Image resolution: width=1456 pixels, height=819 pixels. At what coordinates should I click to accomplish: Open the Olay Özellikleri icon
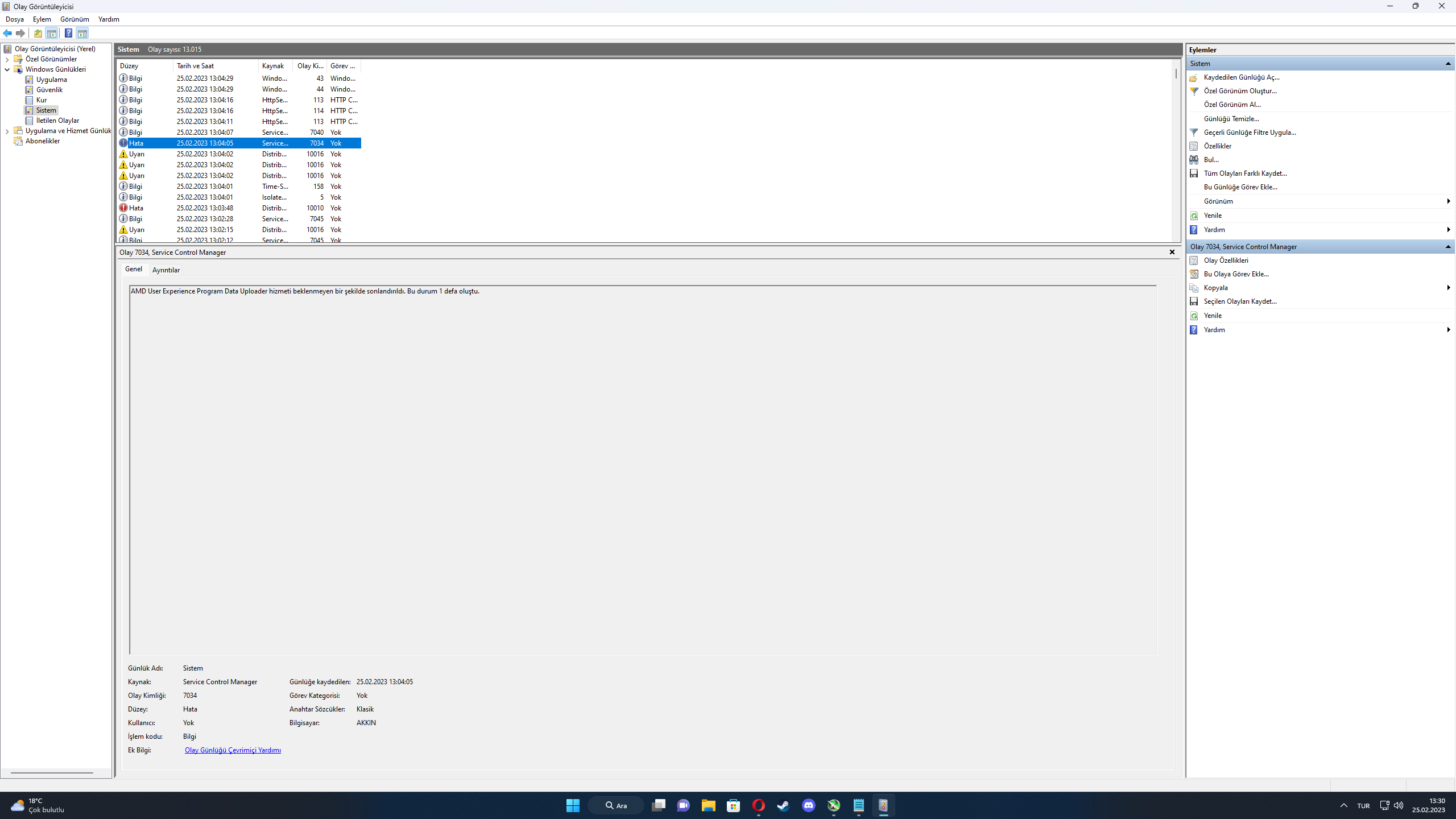(1194, 260)
